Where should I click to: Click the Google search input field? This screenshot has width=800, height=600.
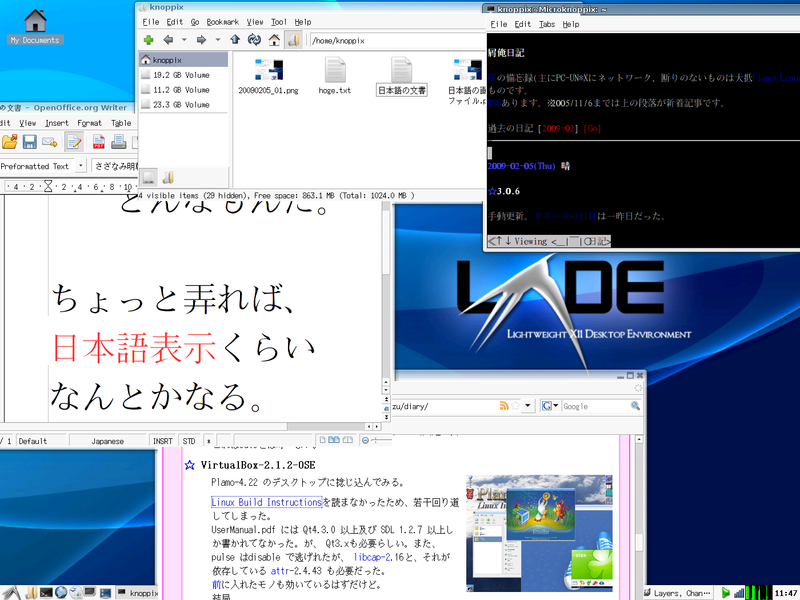click(x=595, y=406)
